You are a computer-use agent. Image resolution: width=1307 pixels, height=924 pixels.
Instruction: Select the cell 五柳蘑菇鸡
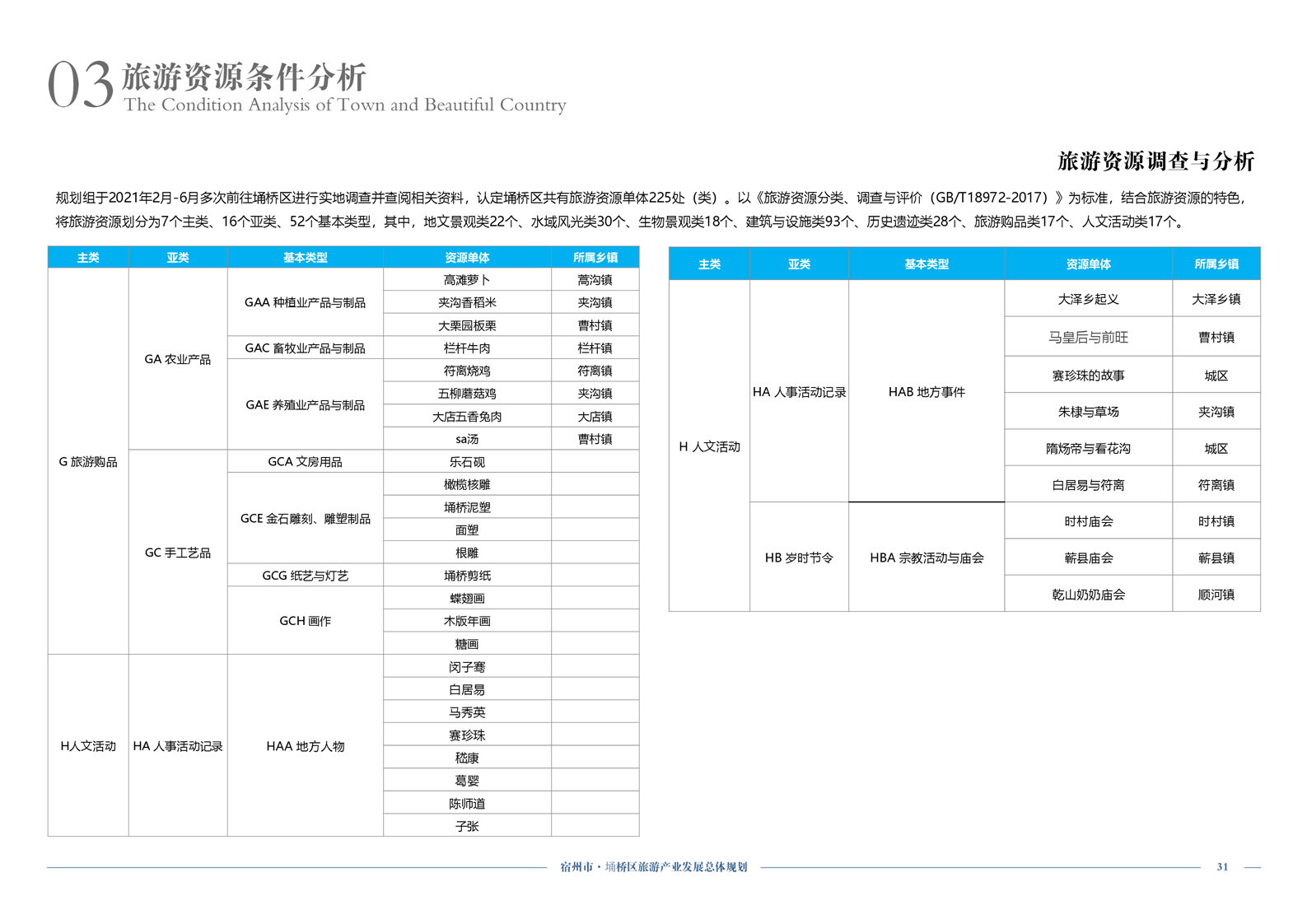(x=467, y=394)
